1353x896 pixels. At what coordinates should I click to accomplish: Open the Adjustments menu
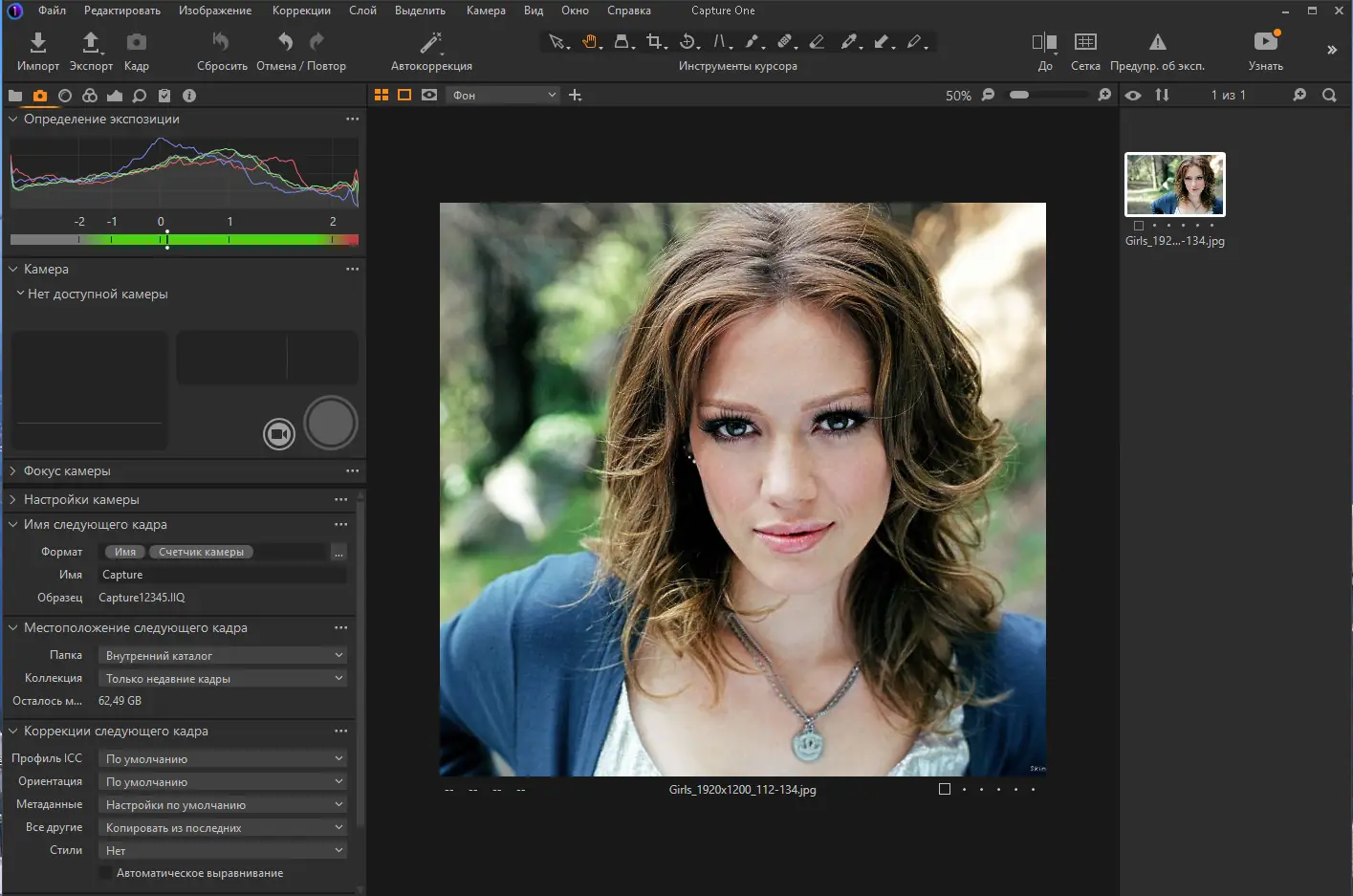click(x=301, y=11)
